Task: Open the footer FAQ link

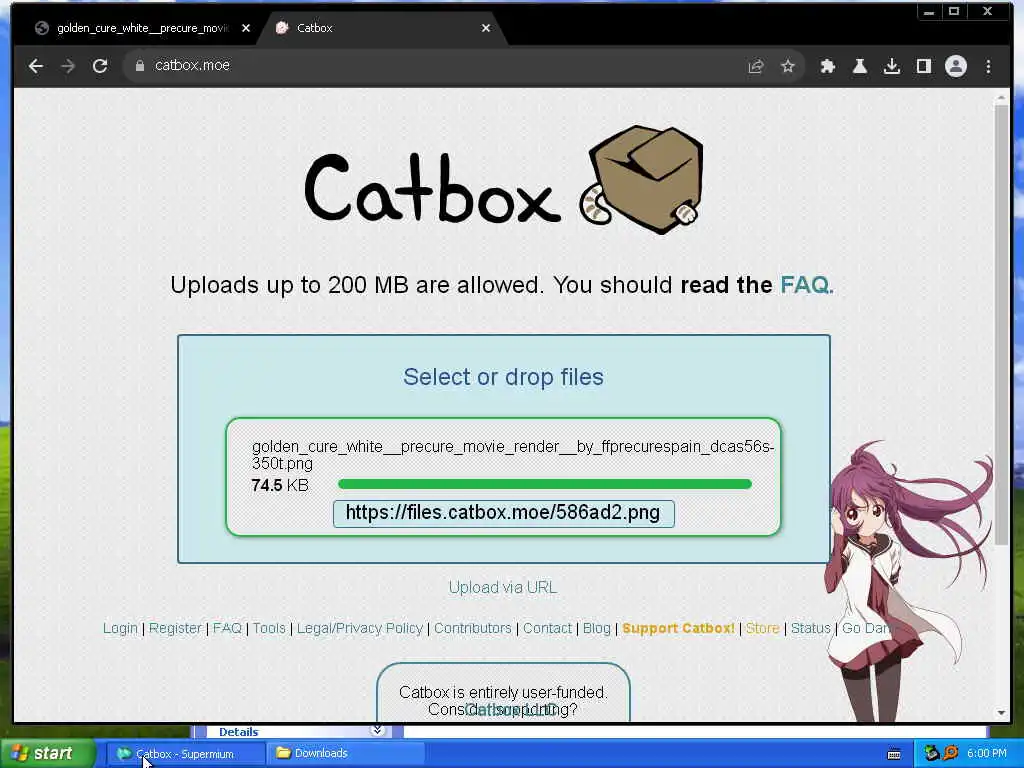Action: 227,628
